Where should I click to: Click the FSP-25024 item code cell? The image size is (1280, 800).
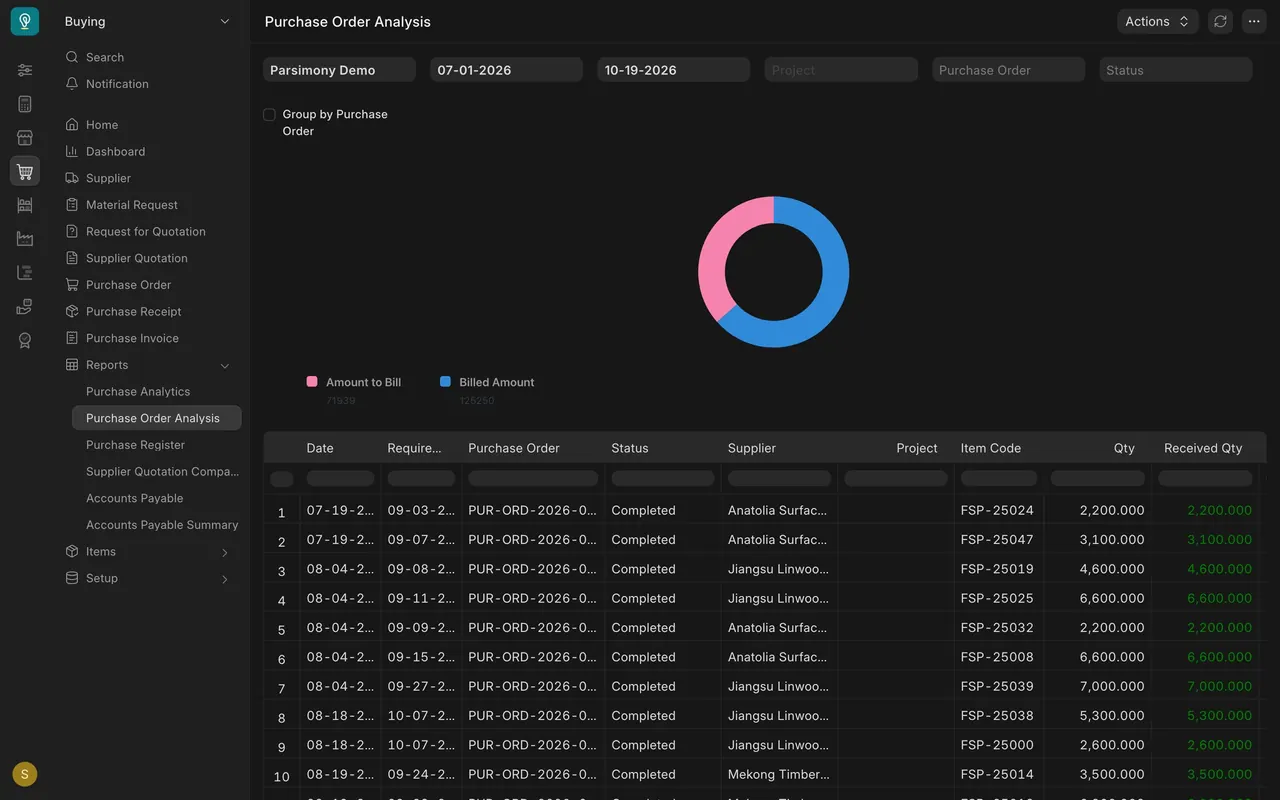997,510
